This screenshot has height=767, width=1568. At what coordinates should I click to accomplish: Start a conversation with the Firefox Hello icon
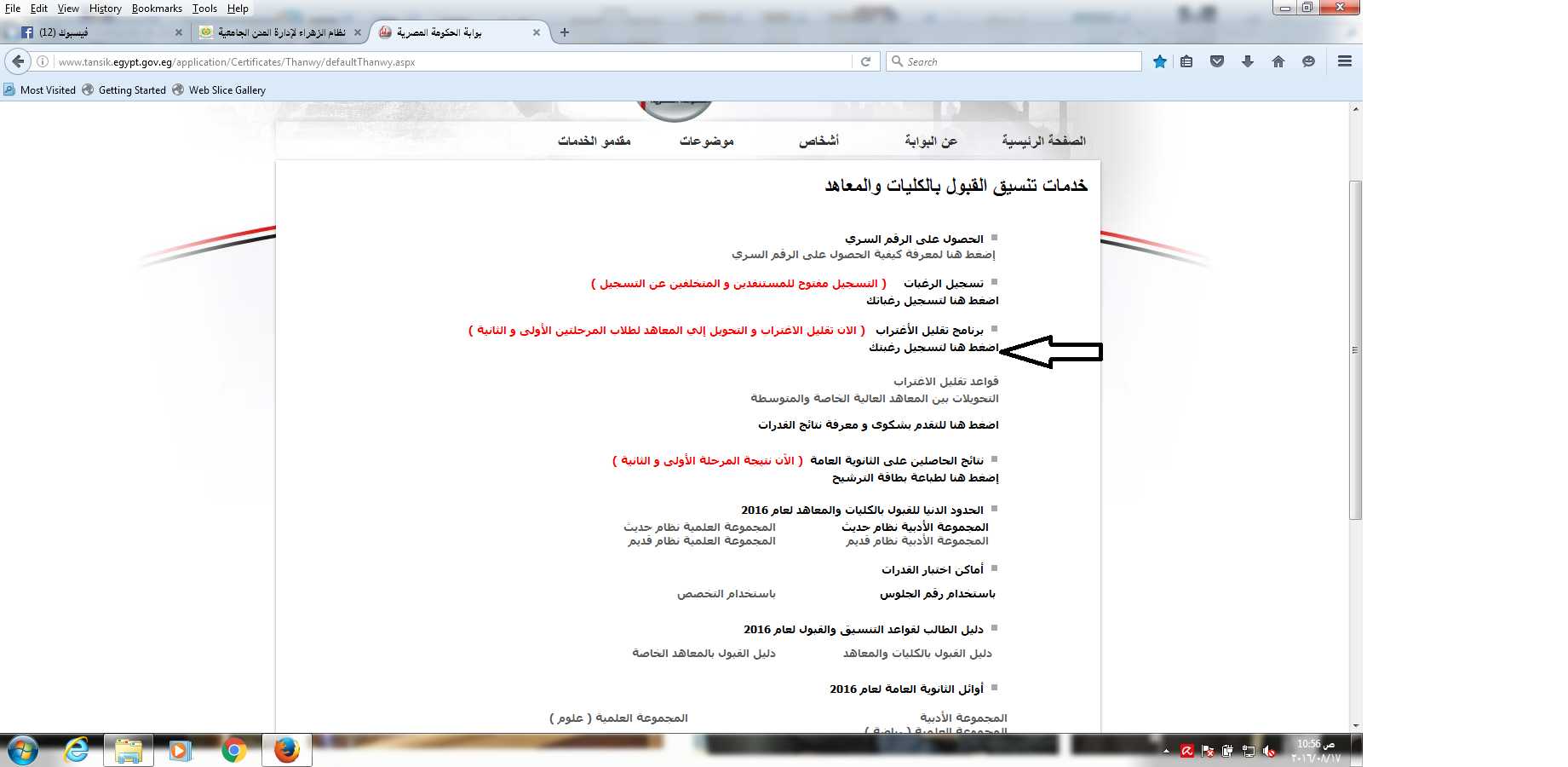tap(1309, 61)
